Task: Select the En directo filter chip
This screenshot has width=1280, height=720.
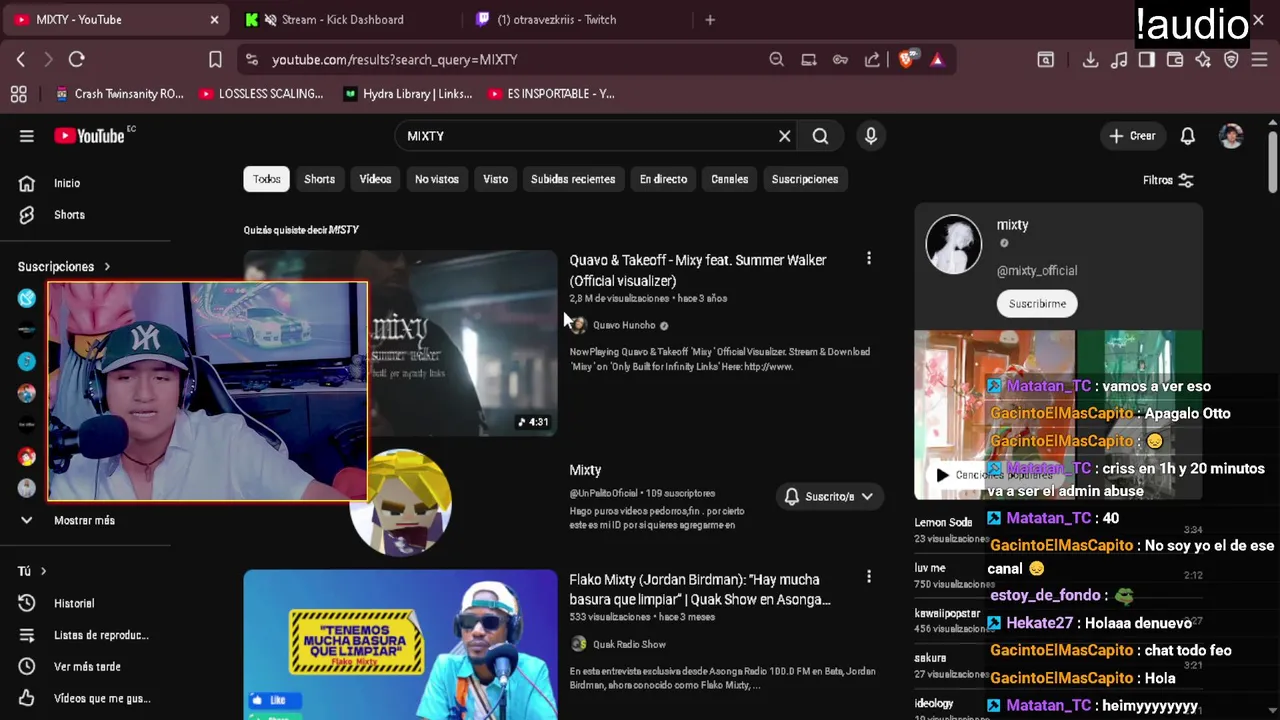Action: (664, 179)
